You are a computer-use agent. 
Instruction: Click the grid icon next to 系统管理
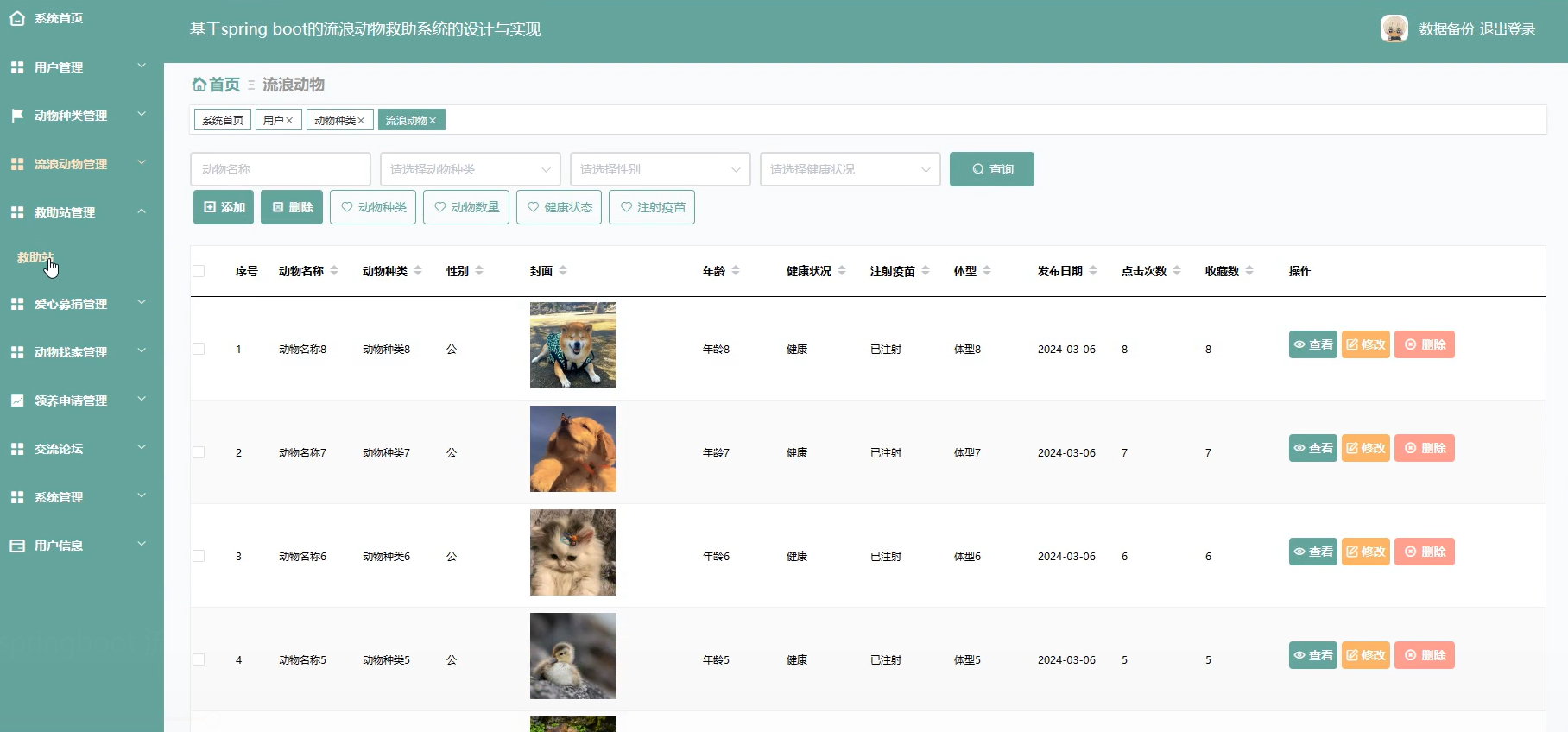point(17,496)
